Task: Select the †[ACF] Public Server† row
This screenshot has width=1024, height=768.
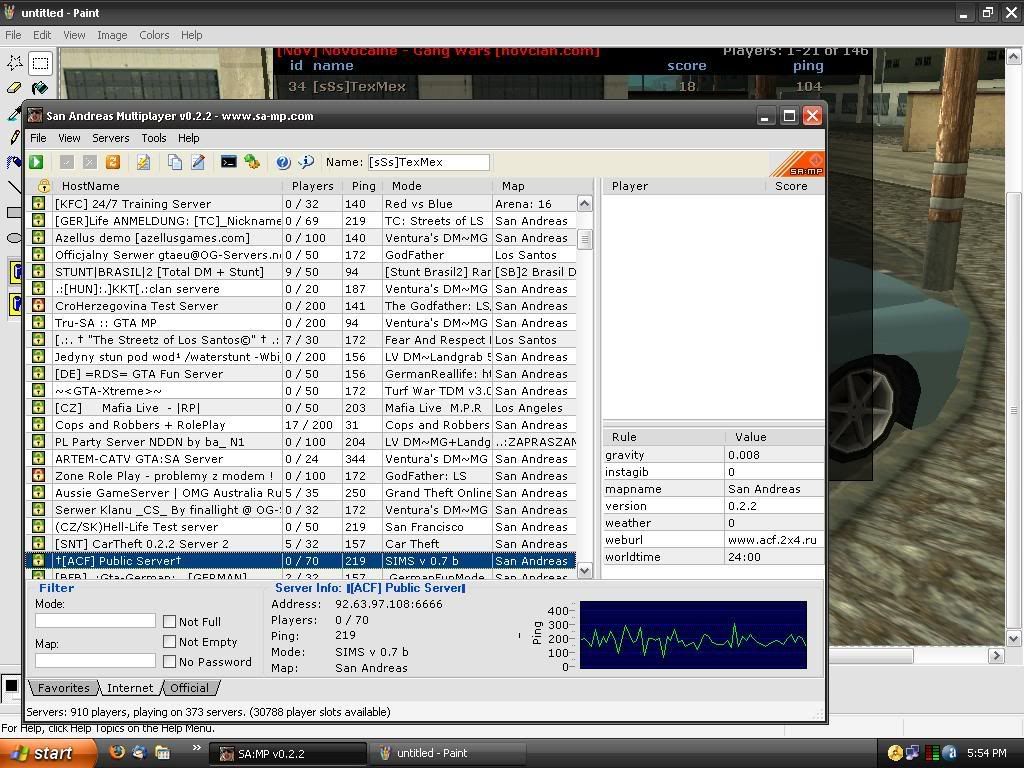Action: pos(300,560)
